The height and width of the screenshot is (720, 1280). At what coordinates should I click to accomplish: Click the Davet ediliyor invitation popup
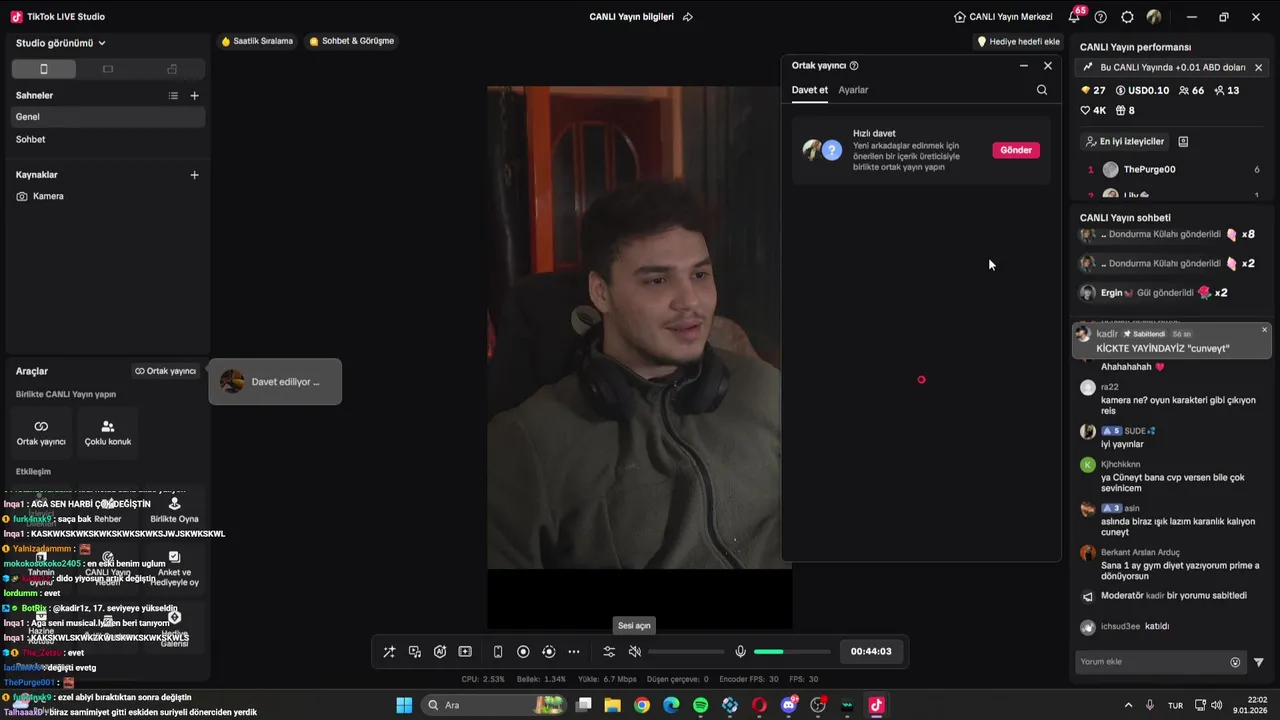tap(275, 382)
